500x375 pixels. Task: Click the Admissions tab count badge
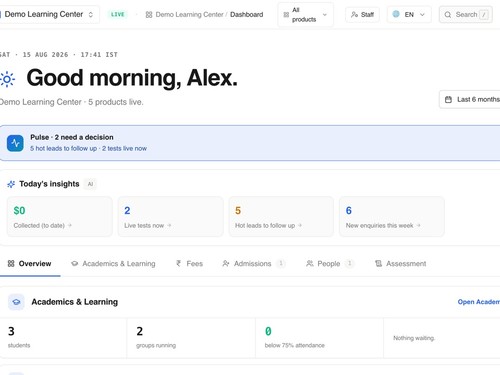[281, 264]
